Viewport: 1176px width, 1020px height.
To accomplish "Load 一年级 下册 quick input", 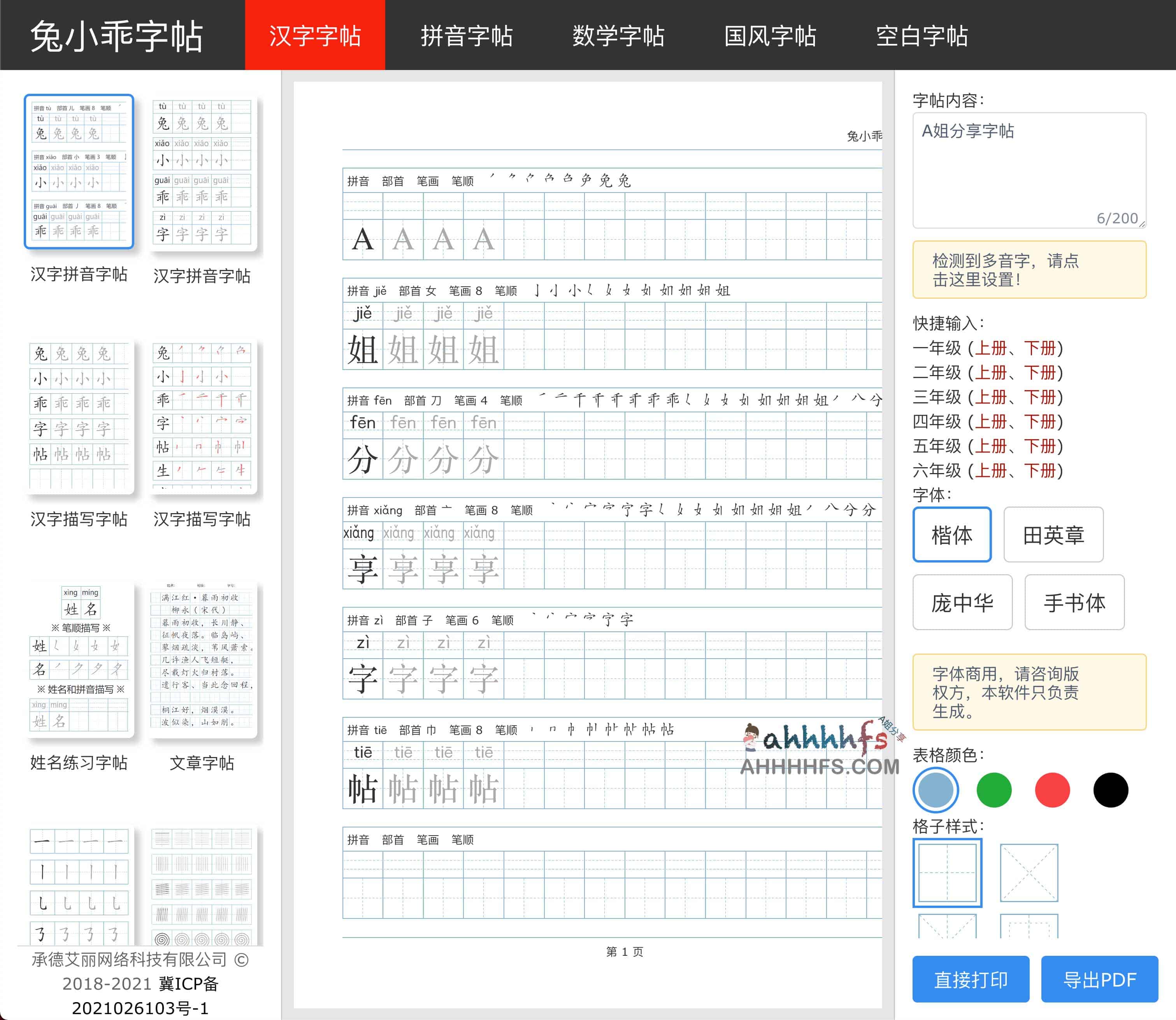I will [1040, 348].
